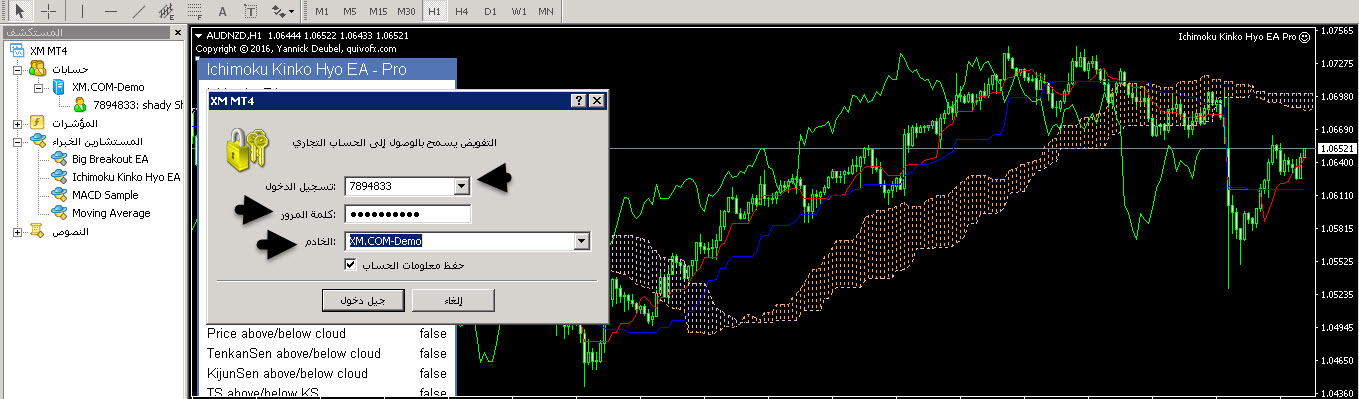
Task: Switch chart to M15 timeframe
Action: (x=377, y=11)
